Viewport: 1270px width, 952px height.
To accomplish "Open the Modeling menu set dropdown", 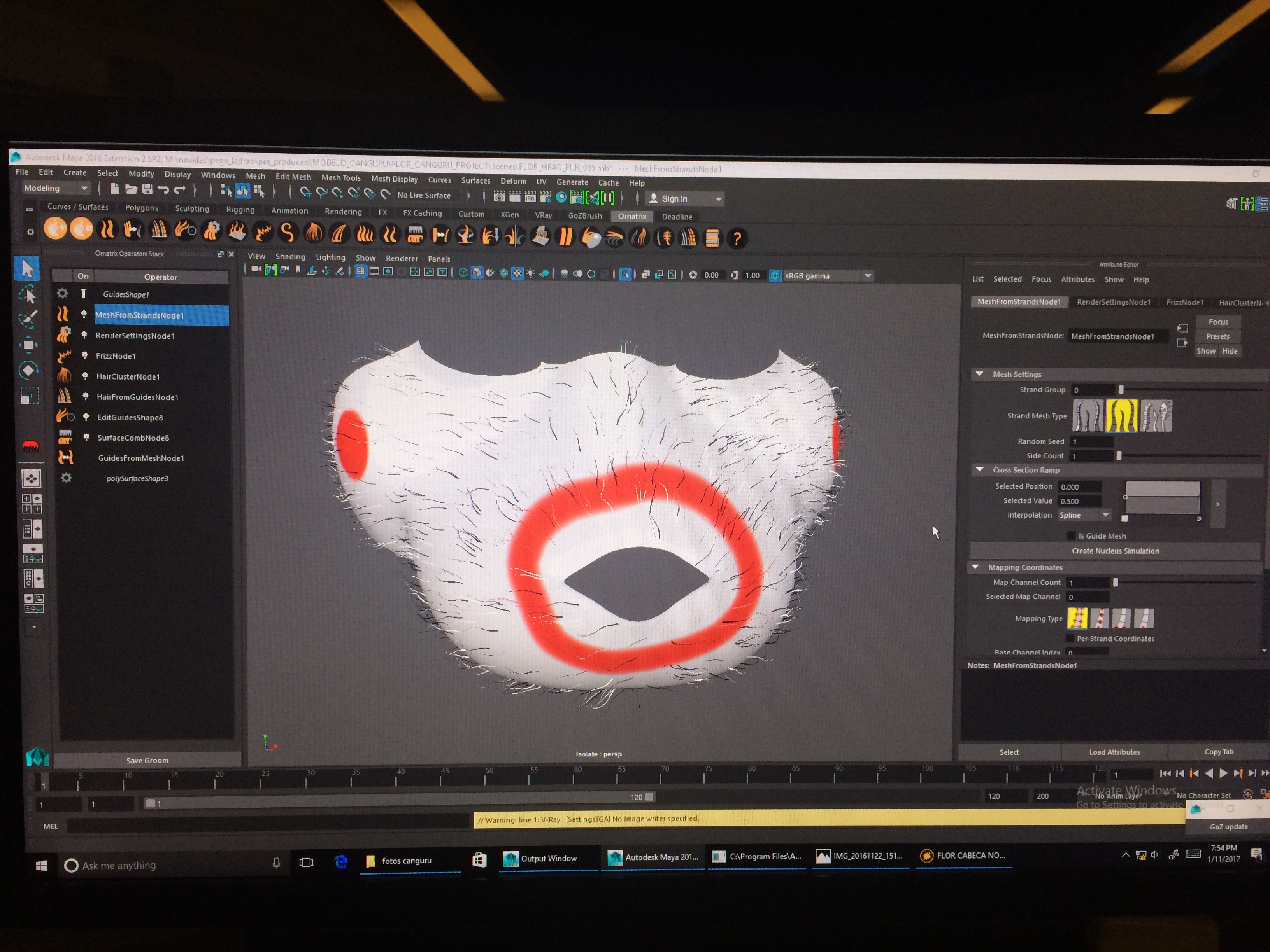I will tap(84, 188).
